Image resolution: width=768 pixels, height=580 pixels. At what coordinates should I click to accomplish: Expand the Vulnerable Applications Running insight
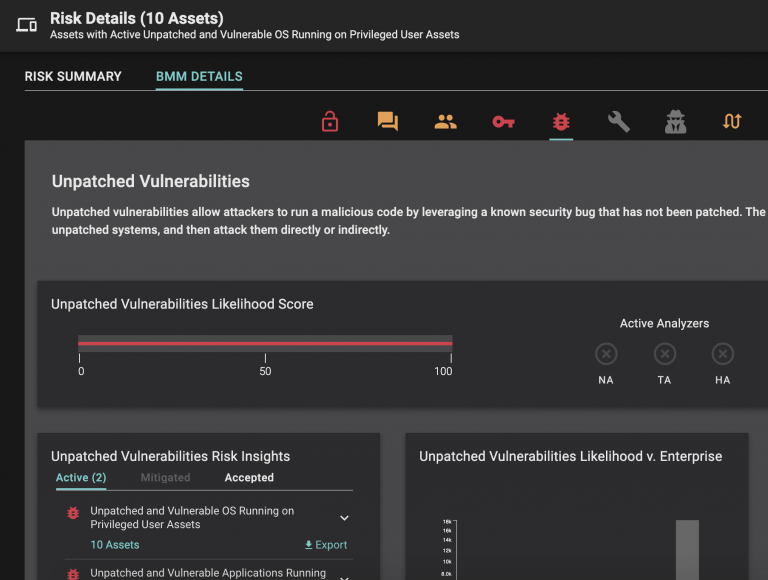[x=344, y=576]
